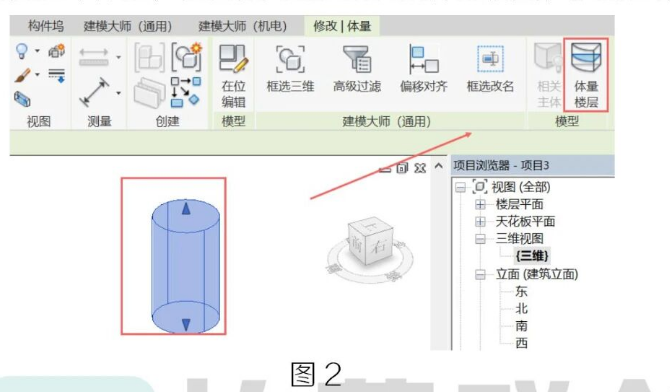The width and height of the screenshot is (670, 392).
Task: Open the 南 elevation view
Action: [x=521, y=326]
